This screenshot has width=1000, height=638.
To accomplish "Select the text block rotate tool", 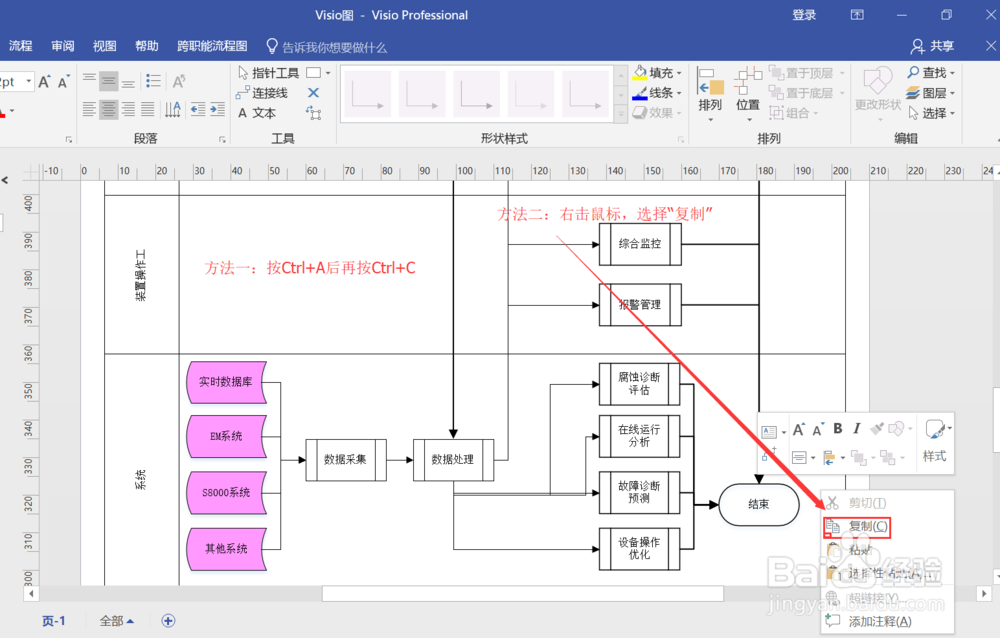I will tap(313, 113).
